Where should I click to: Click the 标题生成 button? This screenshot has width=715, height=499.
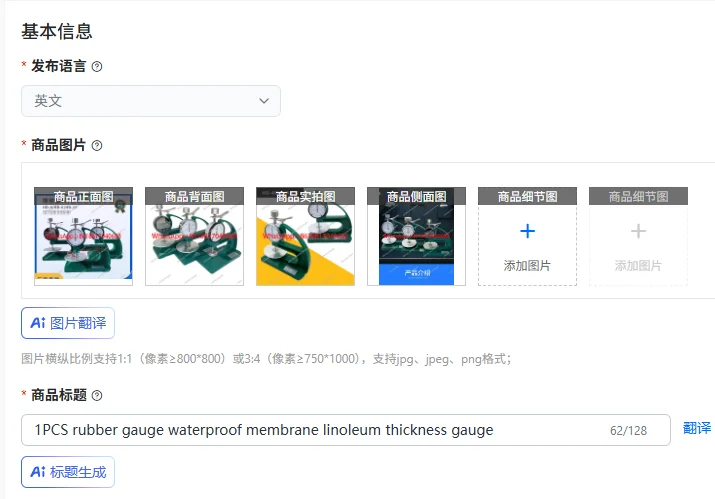[68, 472]
